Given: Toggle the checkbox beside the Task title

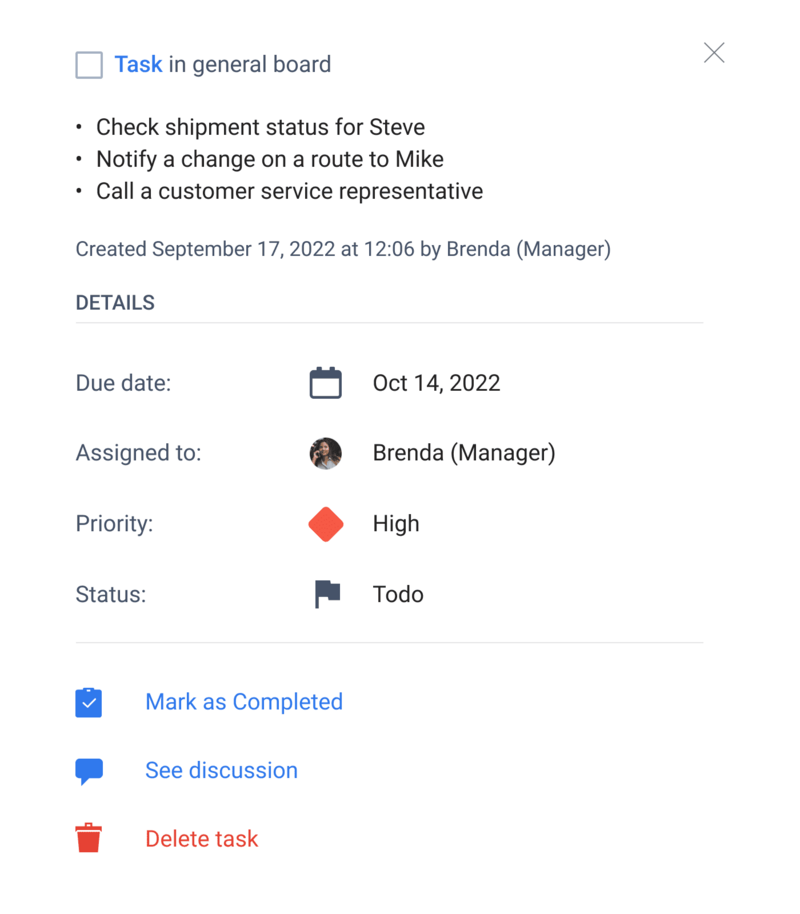Looking at the screenshot, I should [x=89, y=64].
